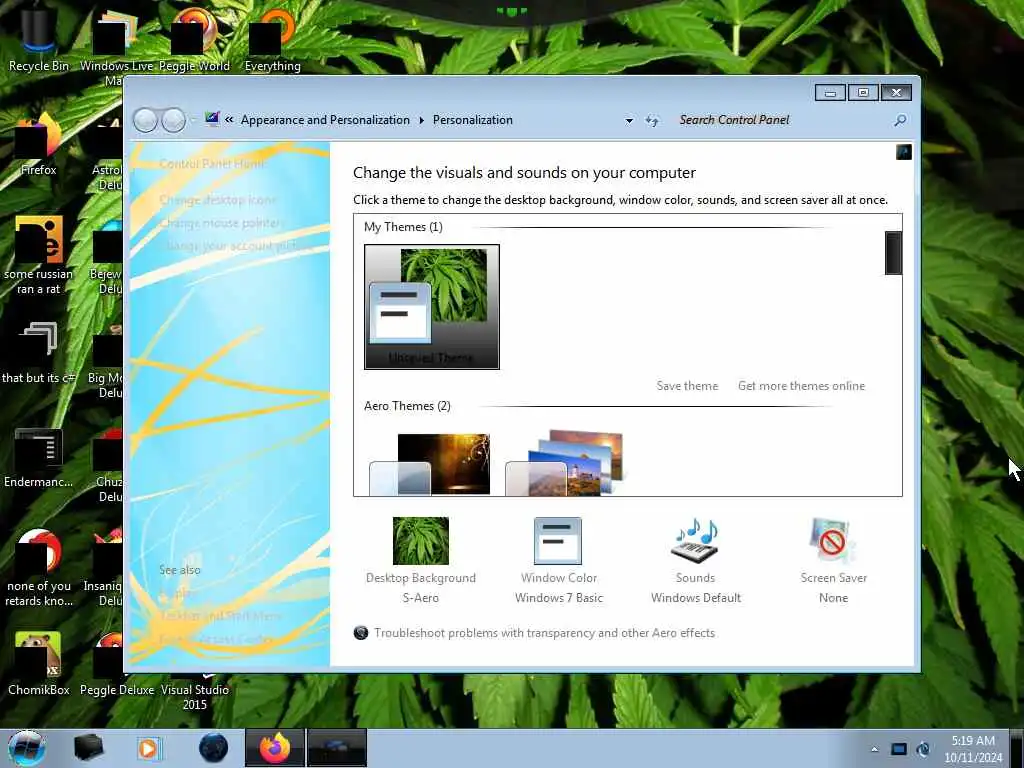Viewport: 1024px width, 768px height.
Task: Select the Everything desktop icon
Action: (x=272, y=39)
